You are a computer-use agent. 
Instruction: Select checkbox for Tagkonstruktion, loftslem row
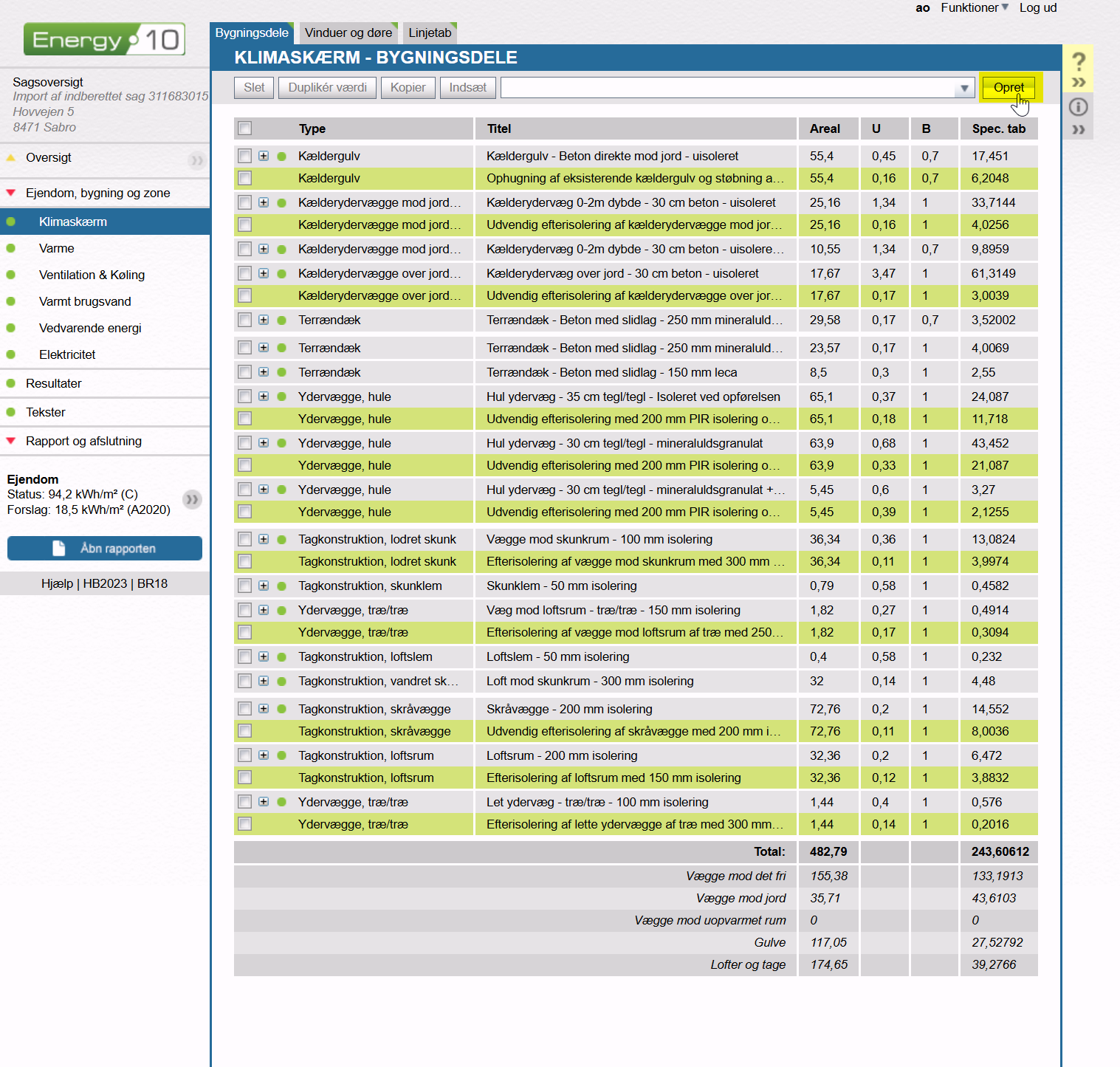pyautogui.click(x=245, y=656)
